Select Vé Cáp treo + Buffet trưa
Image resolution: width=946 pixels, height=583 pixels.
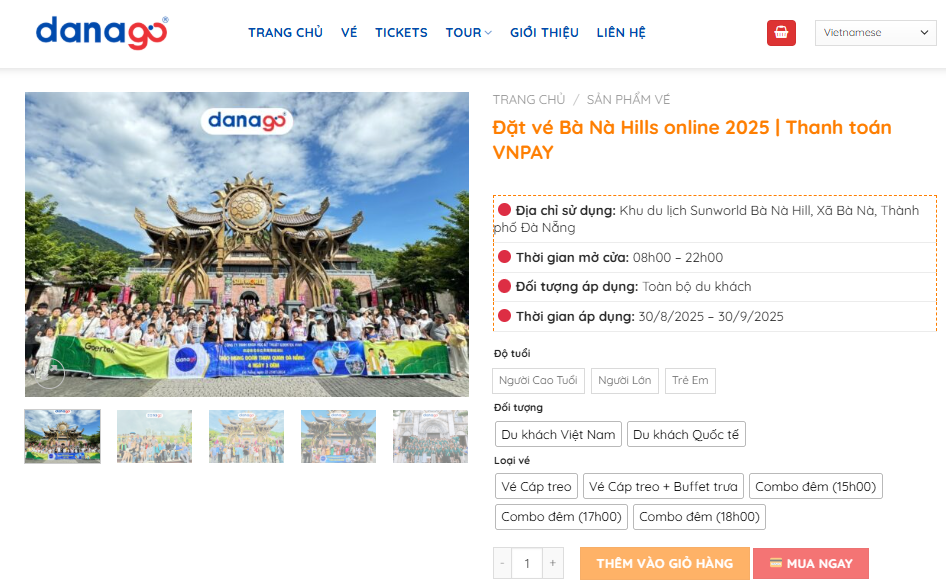click(x=663, y=486)
